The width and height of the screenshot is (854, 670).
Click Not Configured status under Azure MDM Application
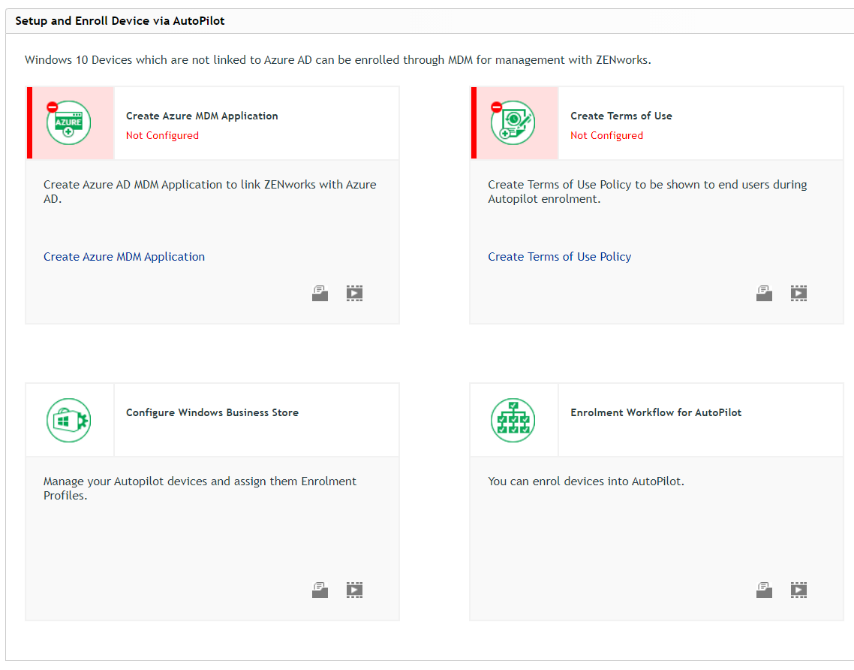162,136
